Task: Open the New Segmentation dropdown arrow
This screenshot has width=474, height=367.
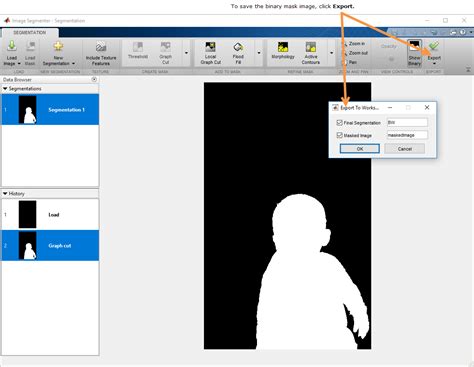Action: coord(73,63)
